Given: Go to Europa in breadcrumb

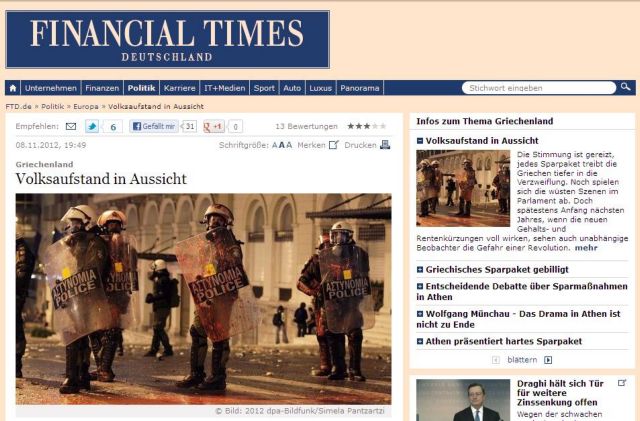Looking at the screenshot, I should (86, 107).
